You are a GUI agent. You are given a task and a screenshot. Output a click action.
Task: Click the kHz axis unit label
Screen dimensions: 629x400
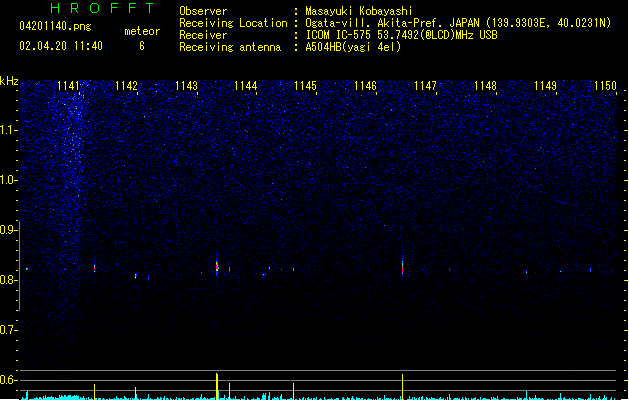point(9,81)
